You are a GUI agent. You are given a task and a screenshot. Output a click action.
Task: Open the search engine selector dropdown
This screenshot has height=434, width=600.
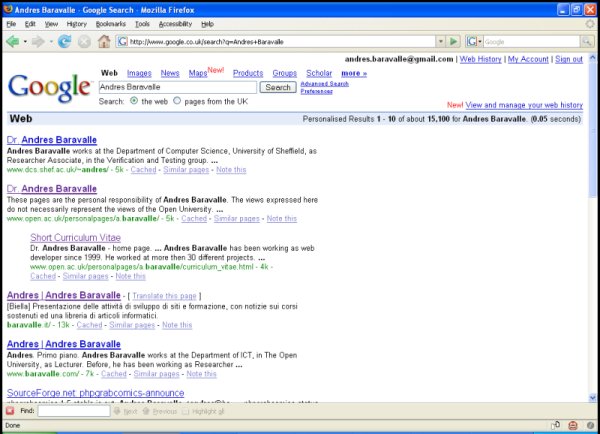point(480,41)
